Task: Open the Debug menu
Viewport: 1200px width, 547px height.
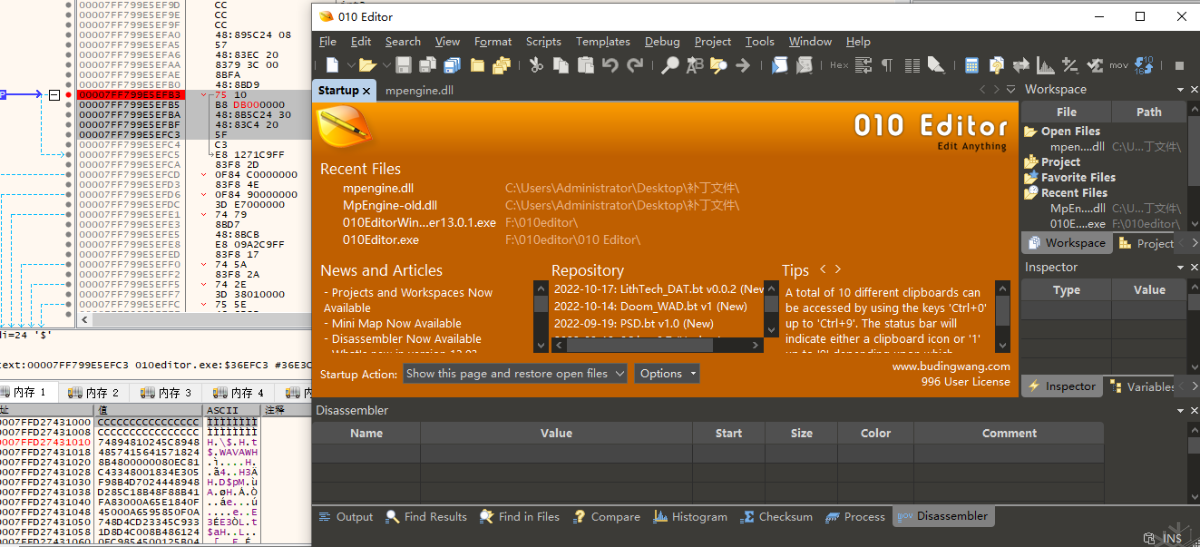Action: coord(662,41)
